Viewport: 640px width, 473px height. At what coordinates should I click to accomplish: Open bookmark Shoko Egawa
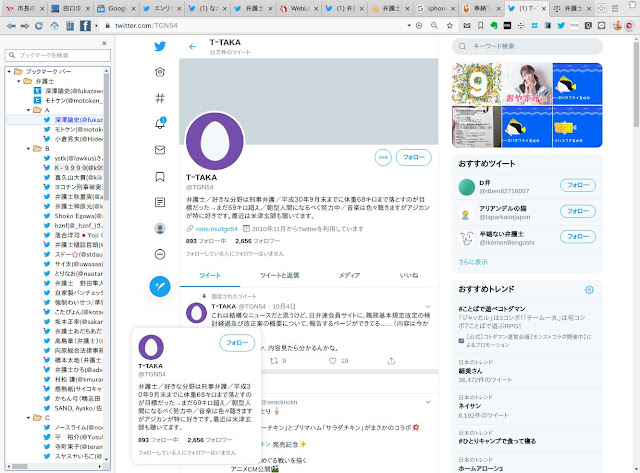74,216
